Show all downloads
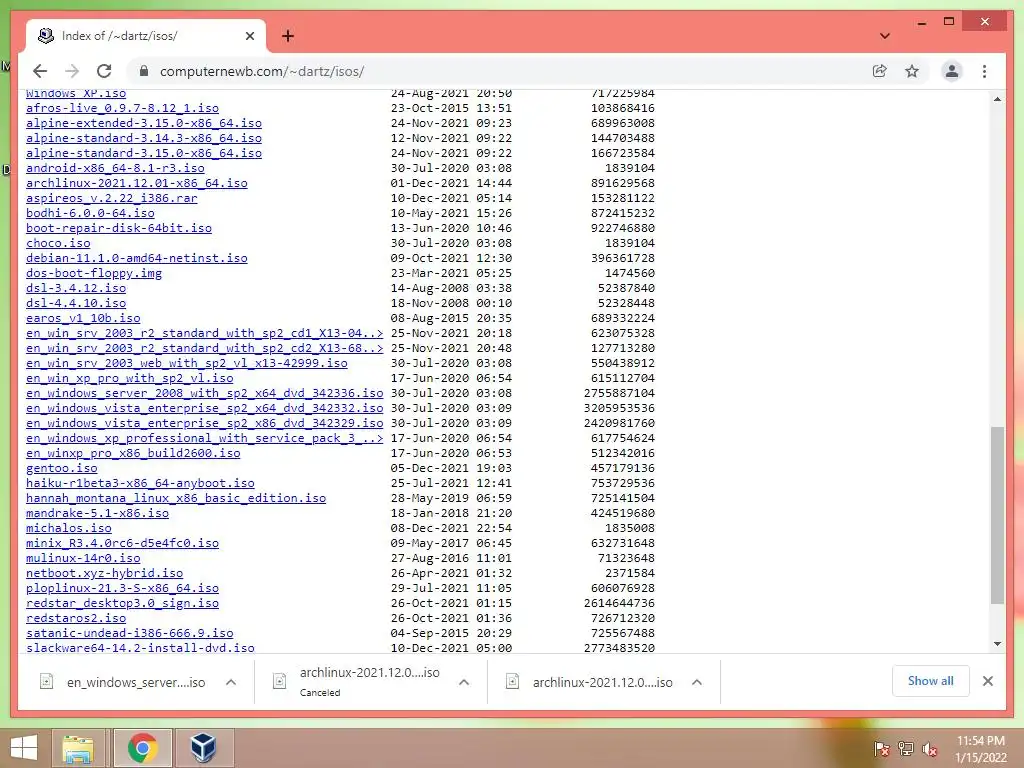Image resolution: width=1024 pixels, height=768 pixels. (x=931, y=681)
